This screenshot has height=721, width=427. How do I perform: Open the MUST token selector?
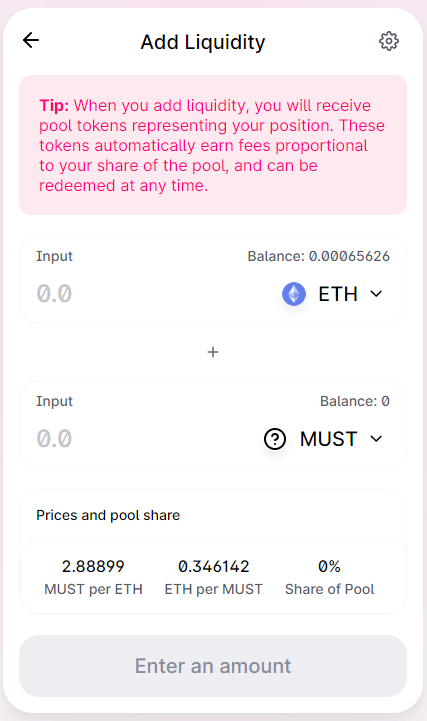point(325,439)
